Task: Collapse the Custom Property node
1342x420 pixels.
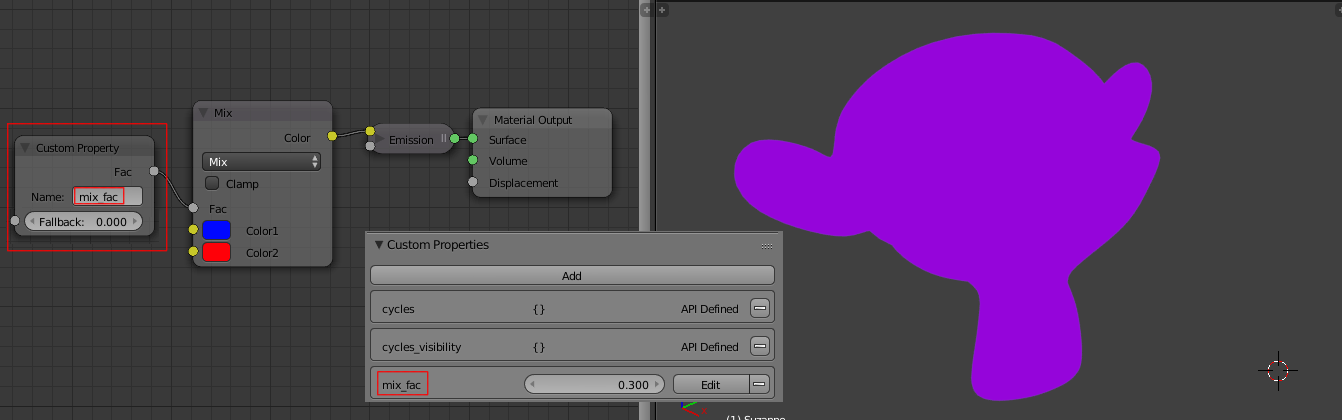Action: [25, 148]
